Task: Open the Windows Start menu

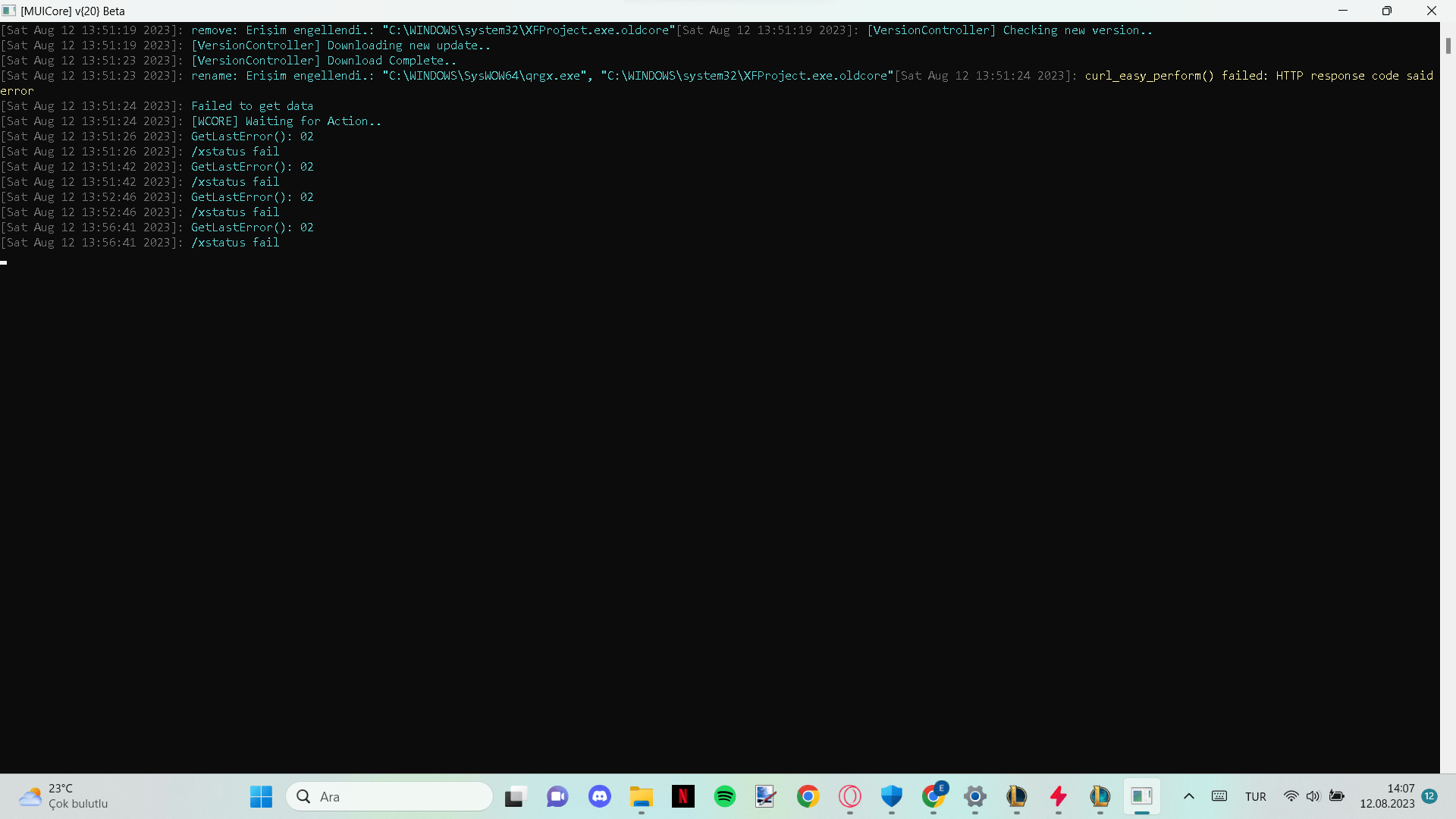Action: [261, 796]
